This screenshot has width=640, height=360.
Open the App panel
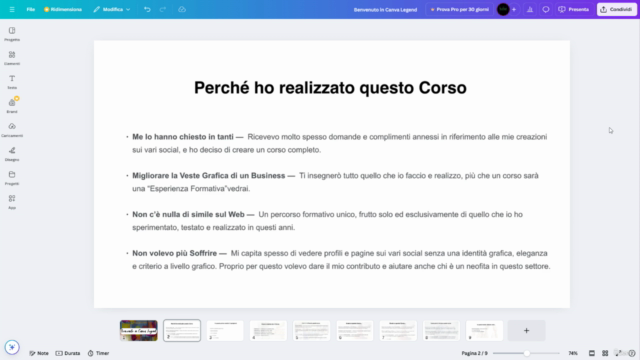pyautogui.click(x=12, y=202)
